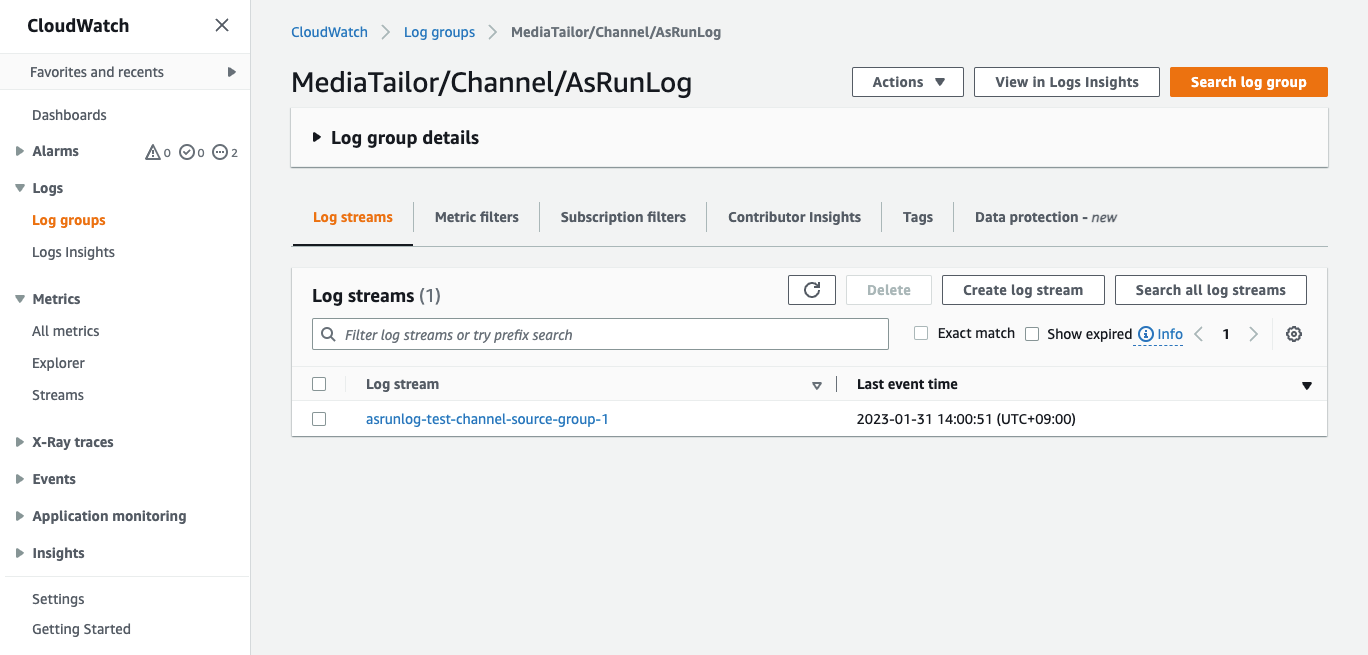This screenshot has height=655, width=1368.
Task: Open Getting Started in sidebar
Action: tap(81, 629)
